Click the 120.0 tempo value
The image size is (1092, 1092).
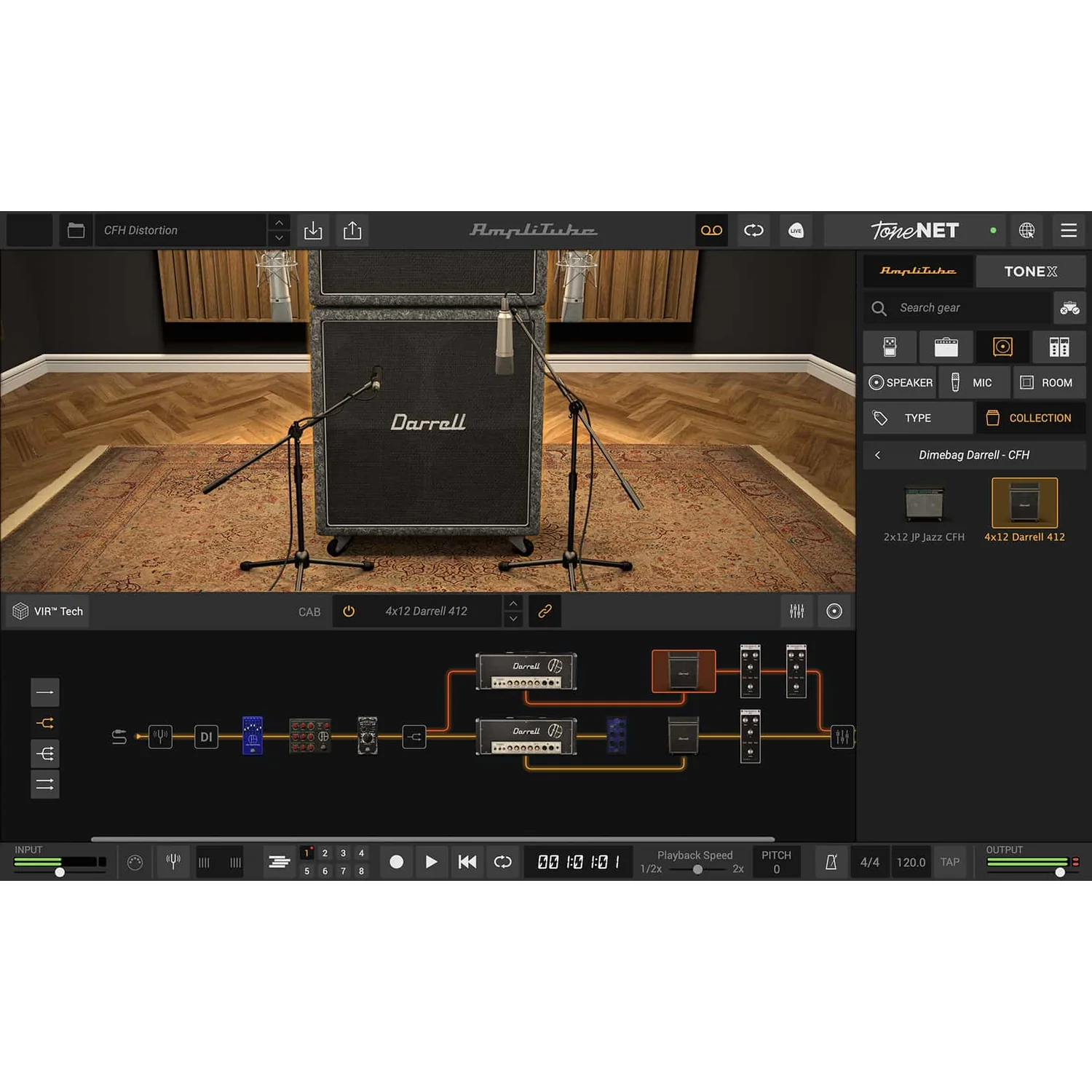(x=911, y=862)
